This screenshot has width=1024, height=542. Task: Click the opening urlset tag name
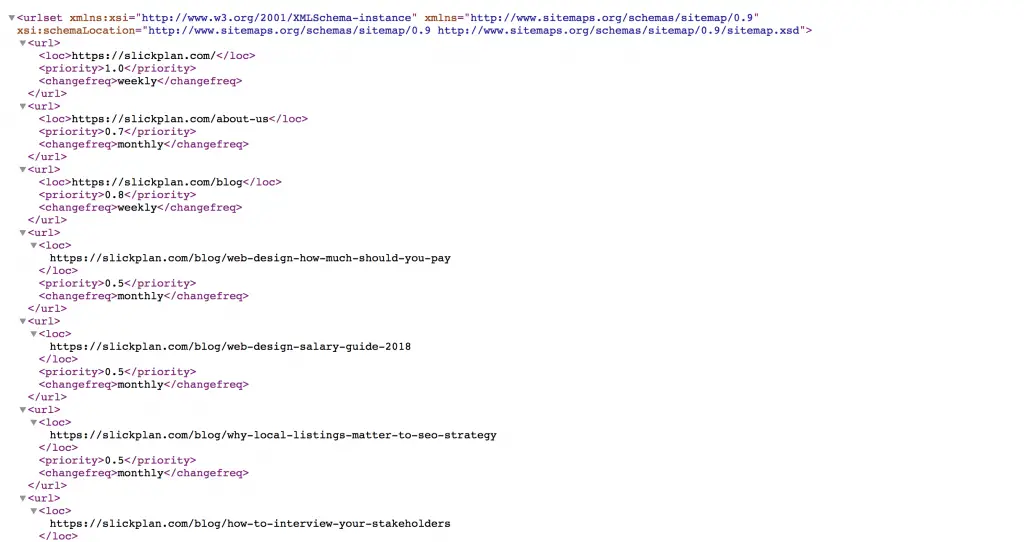coord(42,18)
